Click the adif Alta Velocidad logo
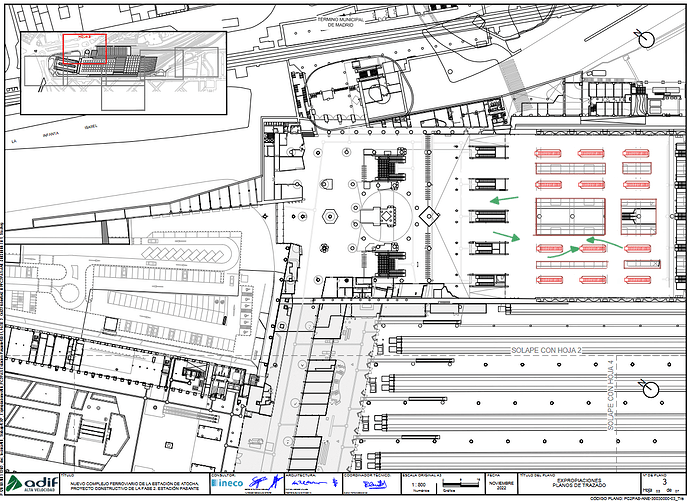690x502 pixels. click(x=32, y=484)
